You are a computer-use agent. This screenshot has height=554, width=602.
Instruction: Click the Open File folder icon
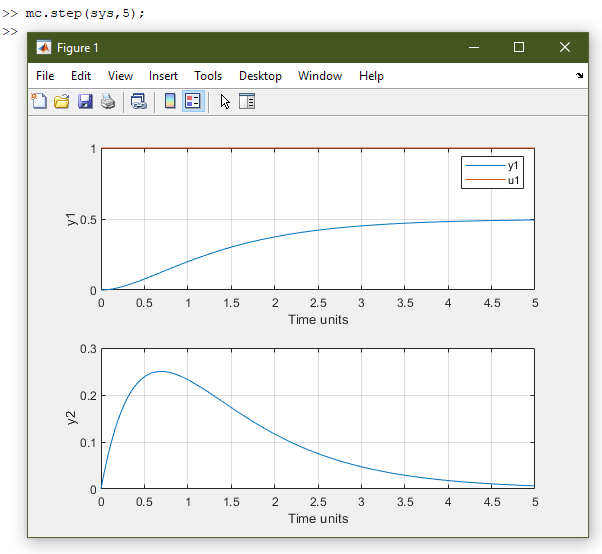pyautogui.click(x=62, y=102)
